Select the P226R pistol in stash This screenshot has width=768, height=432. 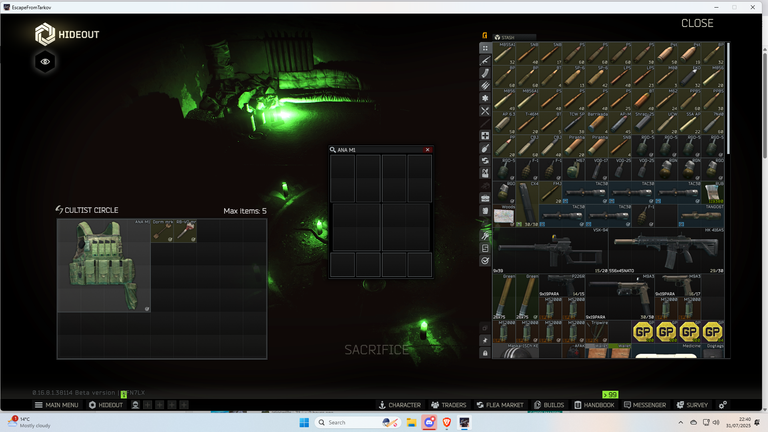click(x=562, y=285)
